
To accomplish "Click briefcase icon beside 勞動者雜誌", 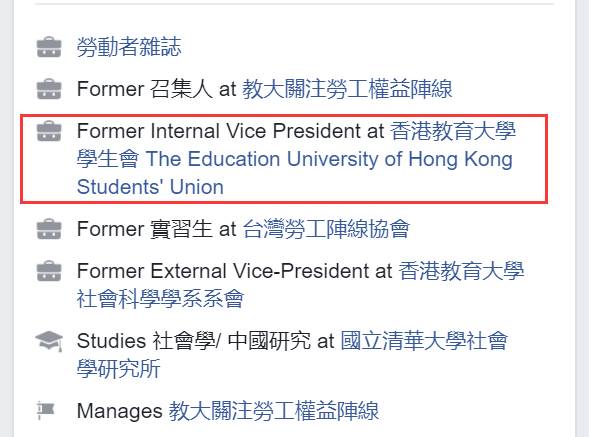I will point(49,47).
